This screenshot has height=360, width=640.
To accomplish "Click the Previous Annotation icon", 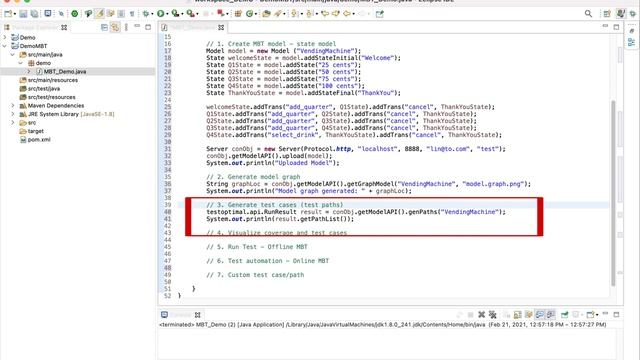I will (309, 13).
